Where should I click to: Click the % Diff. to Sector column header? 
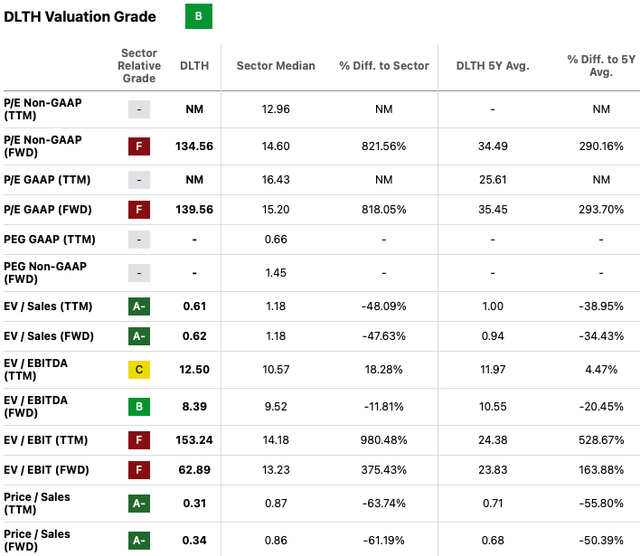(384, 66)
